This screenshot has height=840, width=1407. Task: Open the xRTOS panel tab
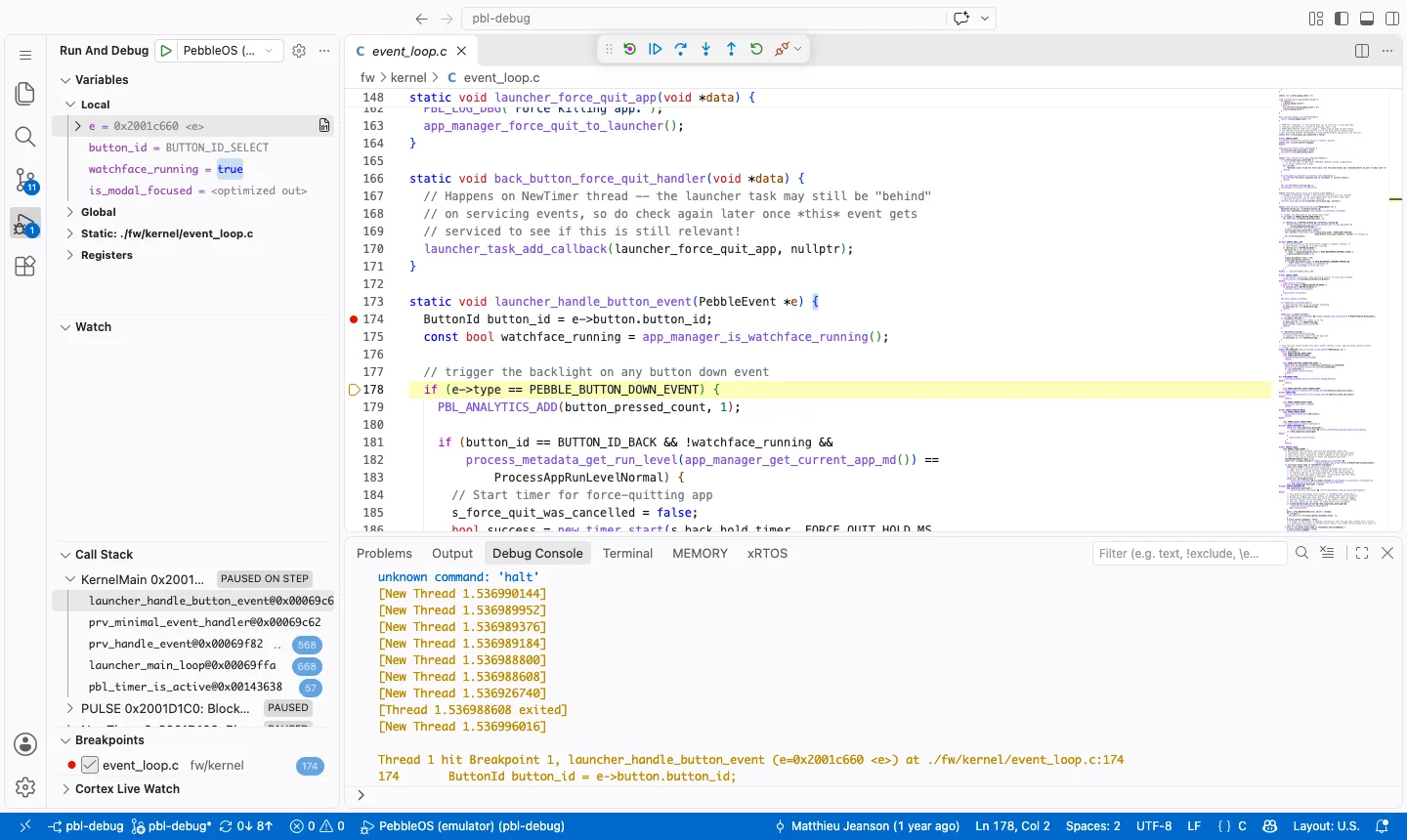[767, 553]
